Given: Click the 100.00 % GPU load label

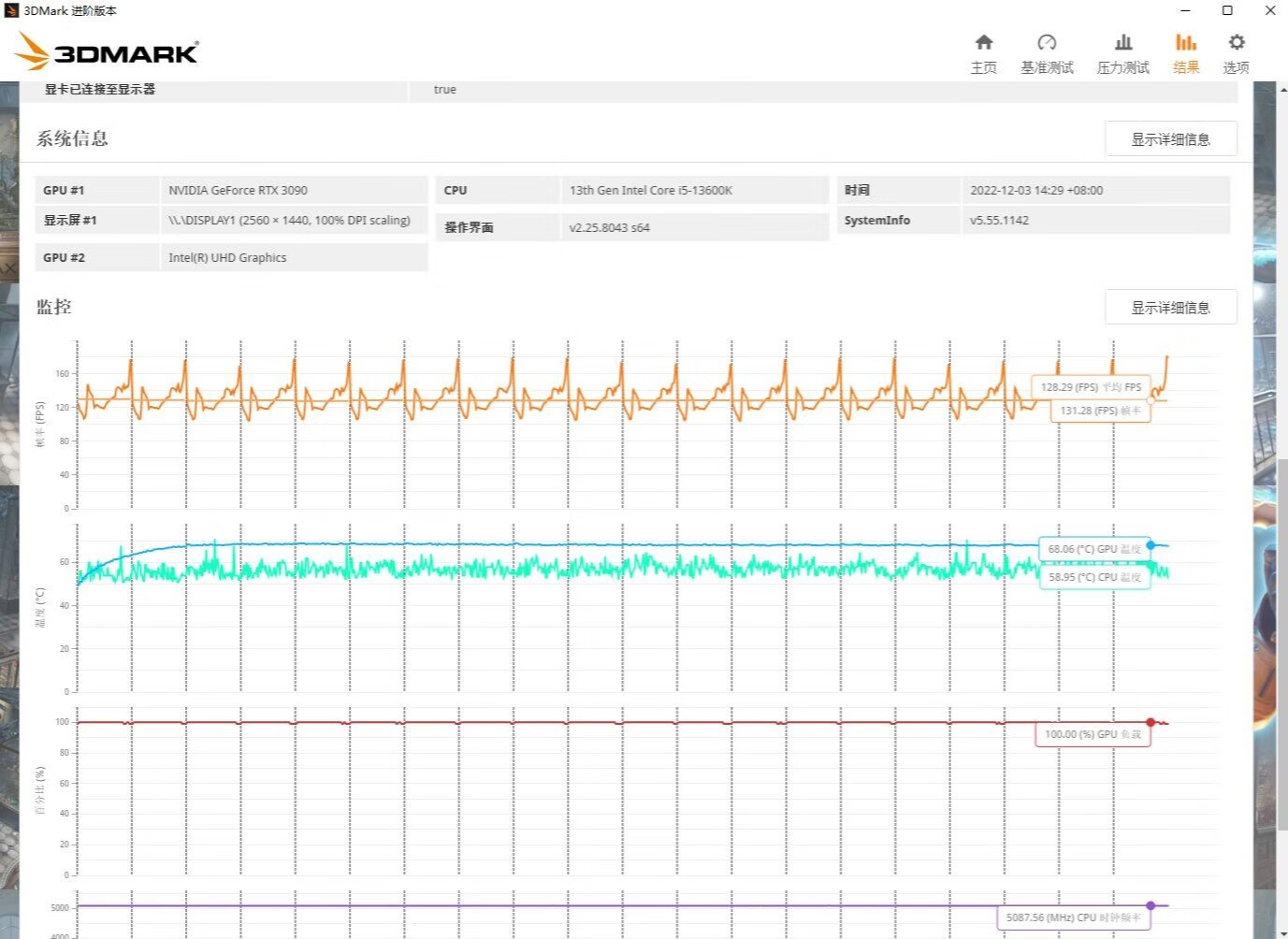Looking at the screenshot, I should [1093, 734].
